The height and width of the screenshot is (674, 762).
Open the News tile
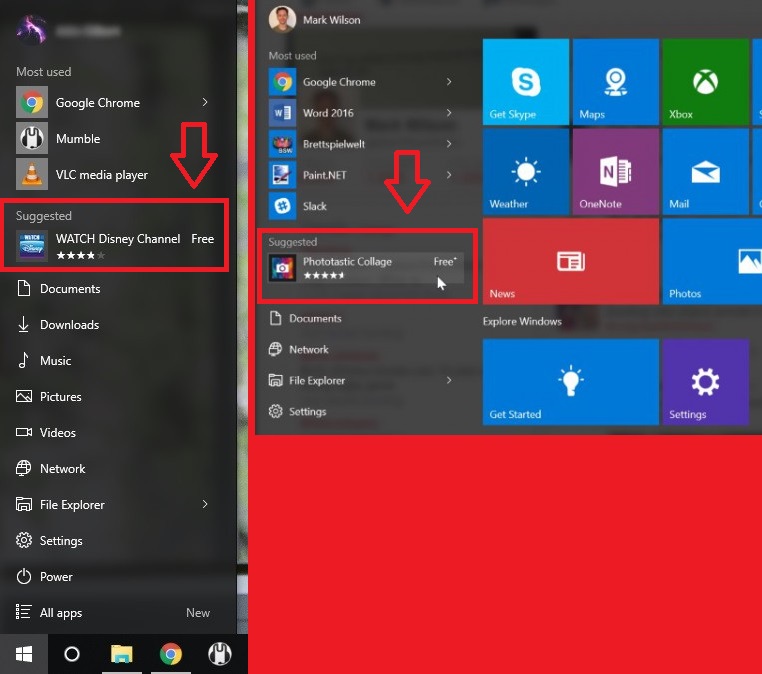(x=571, y=261)
